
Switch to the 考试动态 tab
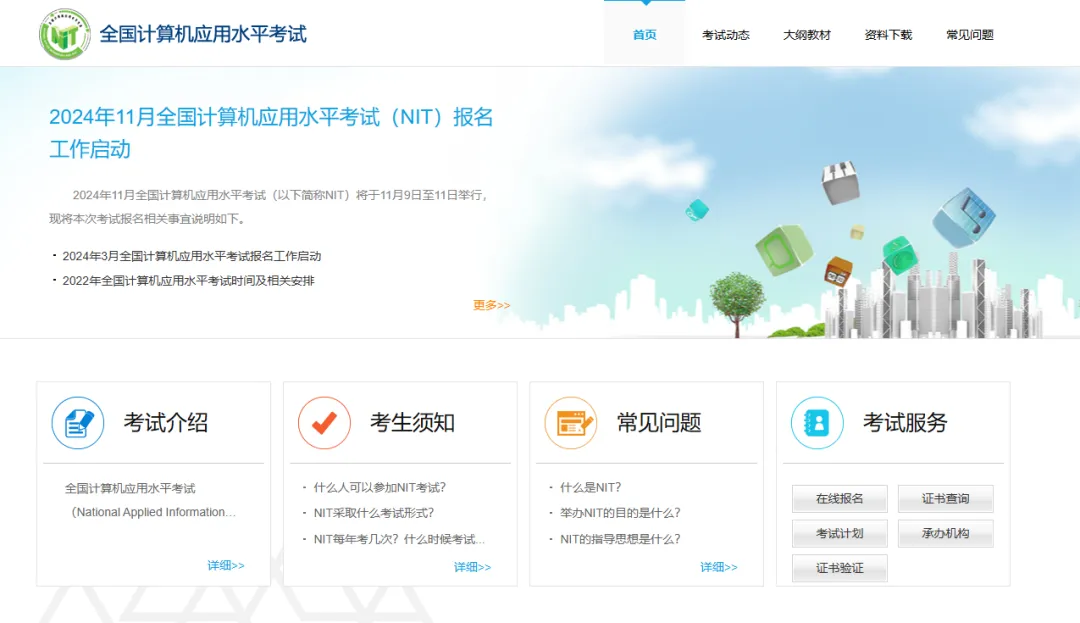coord(726,33)
